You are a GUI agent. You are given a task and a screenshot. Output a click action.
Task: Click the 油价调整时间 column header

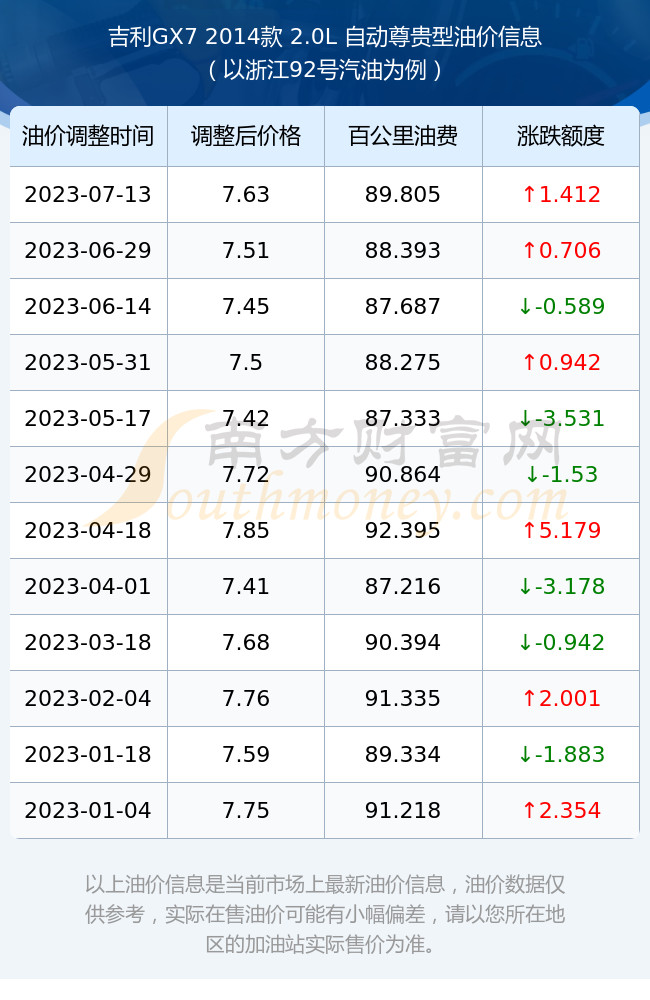point(88,136)
